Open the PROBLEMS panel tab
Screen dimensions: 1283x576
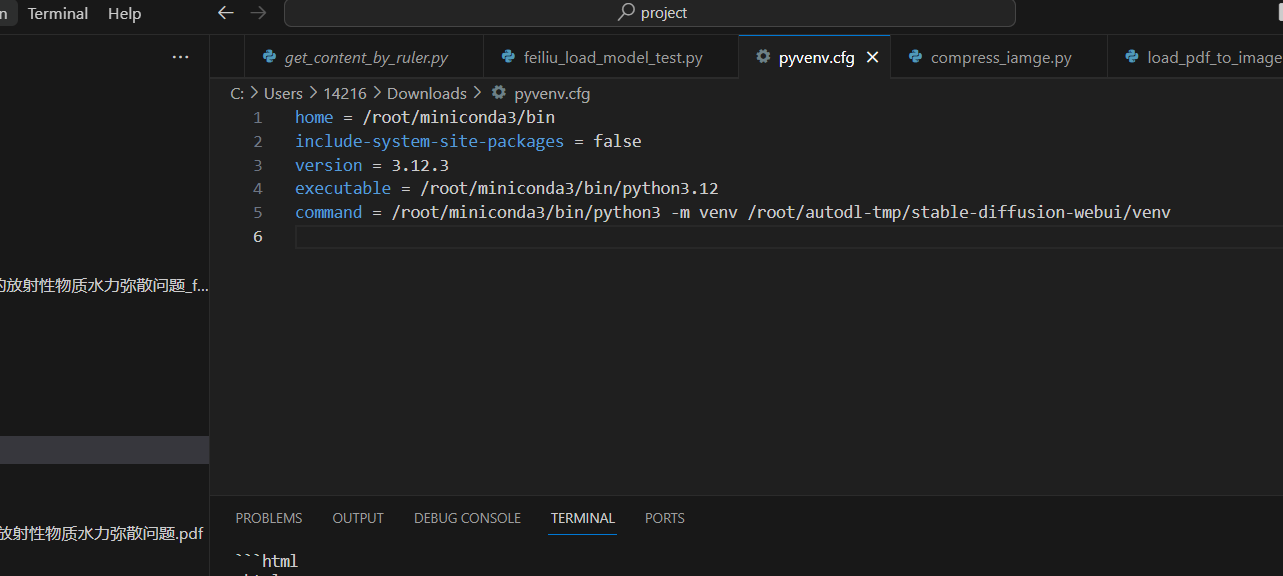[269, 518]
